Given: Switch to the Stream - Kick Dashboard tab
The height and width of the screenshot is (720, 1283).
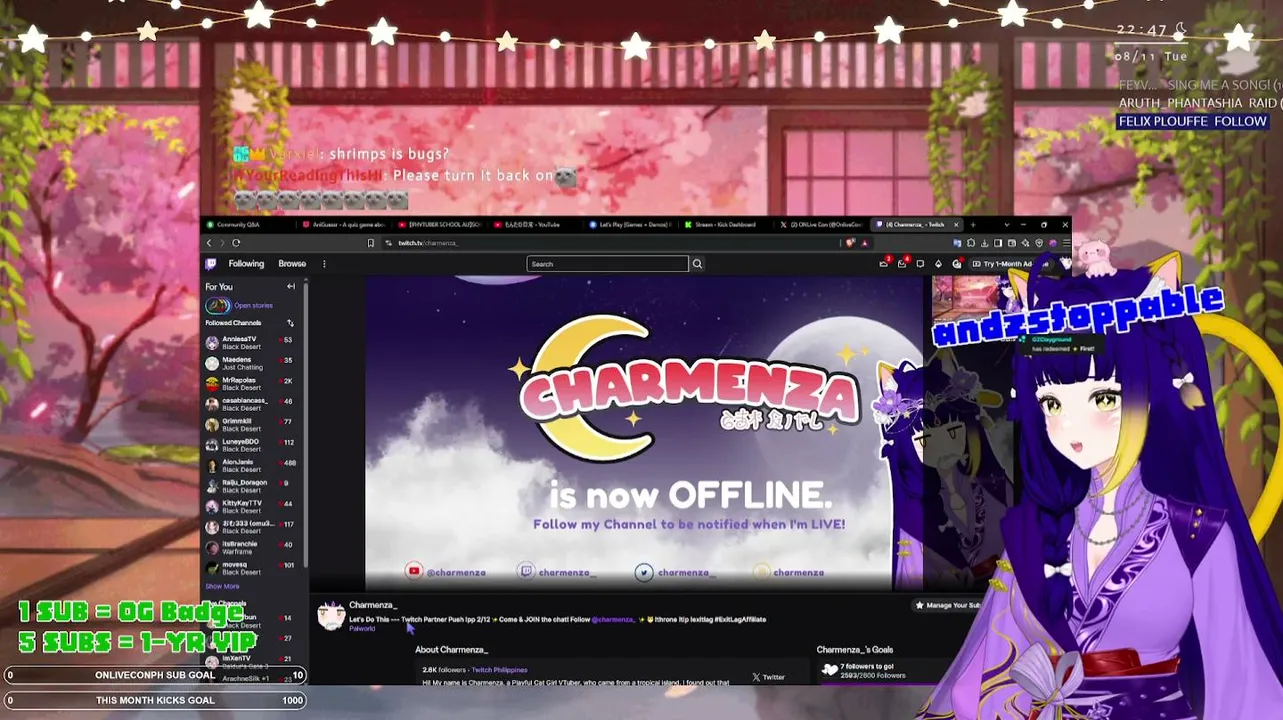Looking at the screenshot, I should tap(727, 225).
